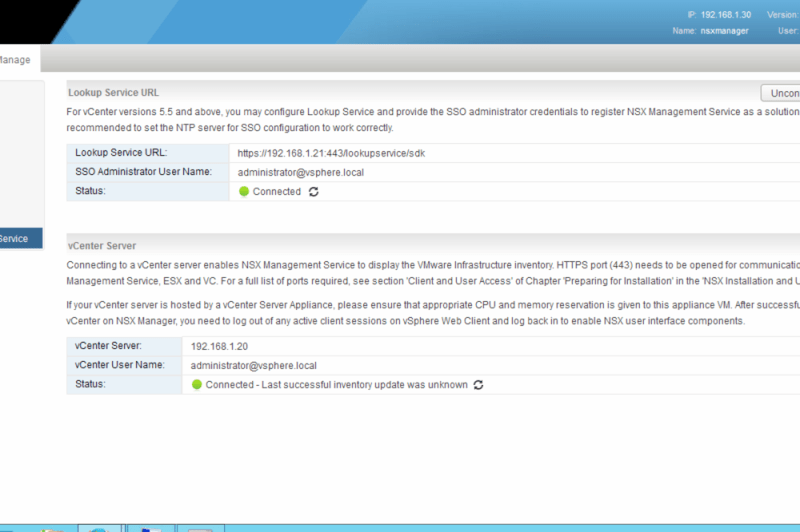The height and width of the screenshot is (532, 800).
Task: Refresh the Lookup Service connection status
Action: point(314,191)
